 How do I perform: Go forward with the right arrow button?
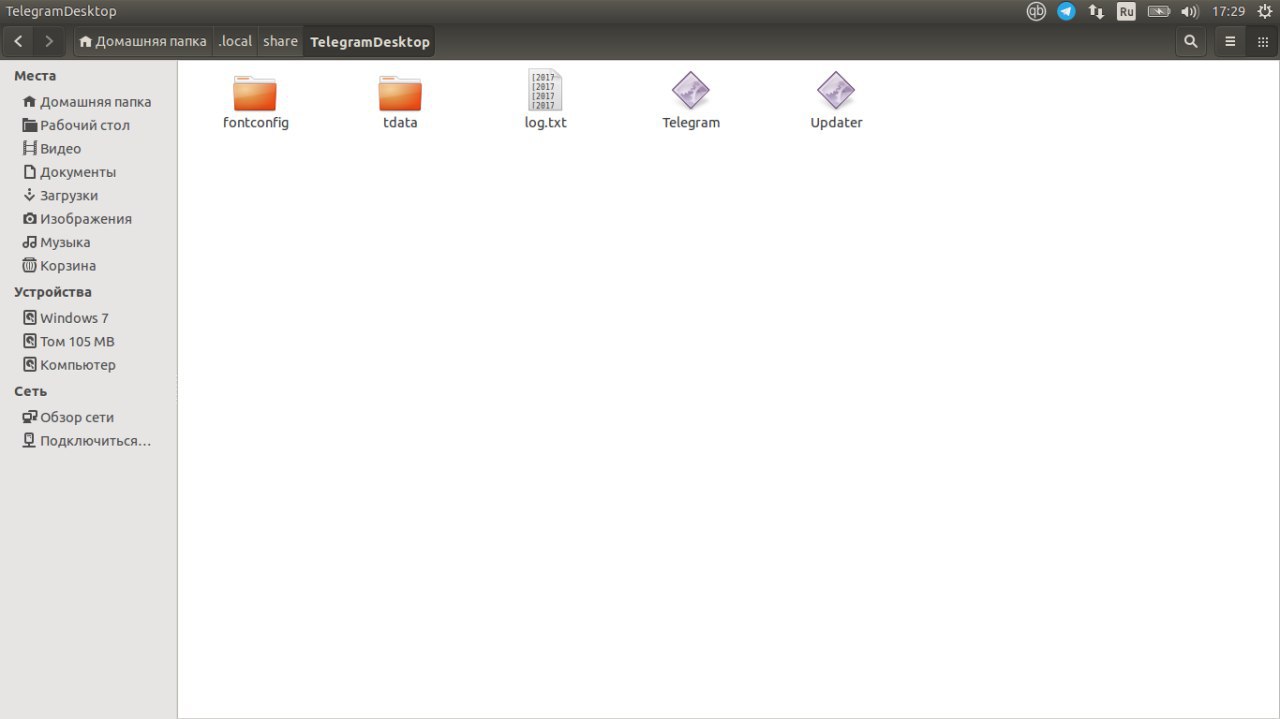point(49,41)
